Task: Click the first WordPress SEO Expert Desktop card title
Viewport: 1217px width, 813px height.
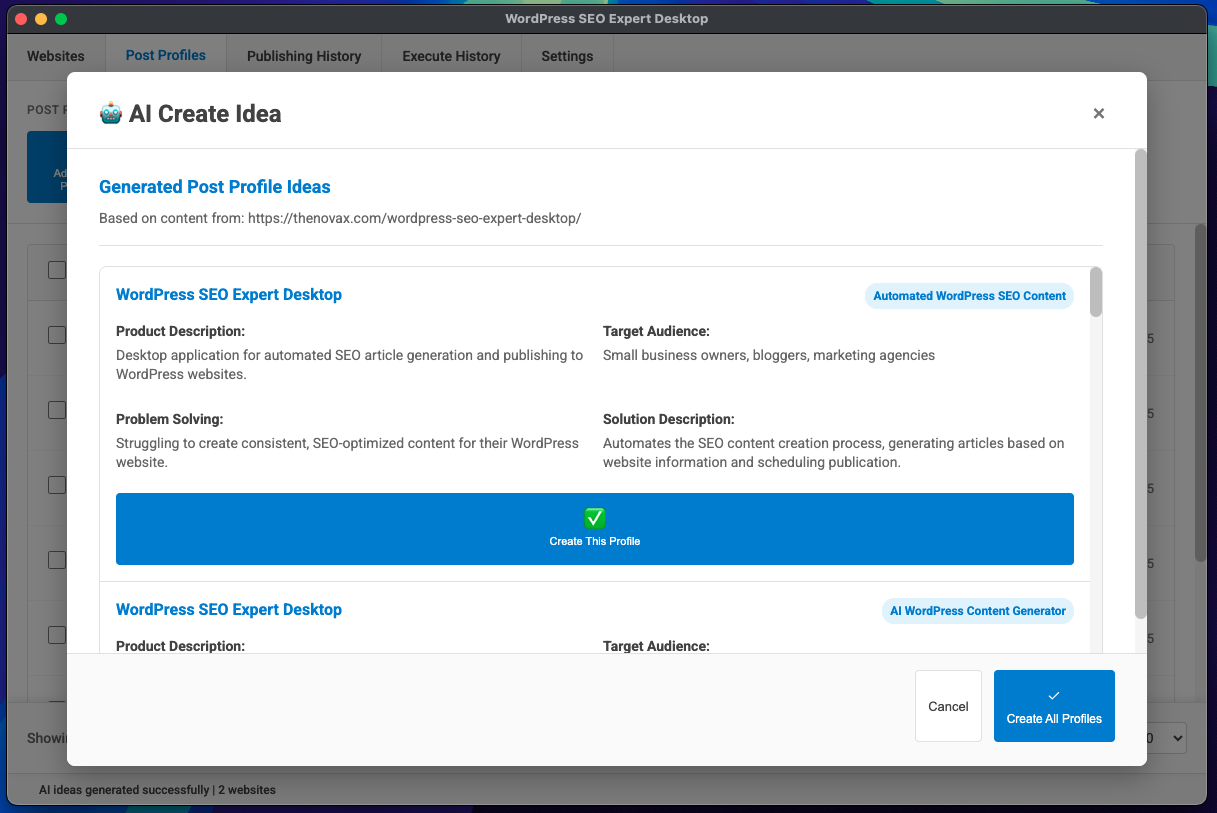Action: point(229,295)
